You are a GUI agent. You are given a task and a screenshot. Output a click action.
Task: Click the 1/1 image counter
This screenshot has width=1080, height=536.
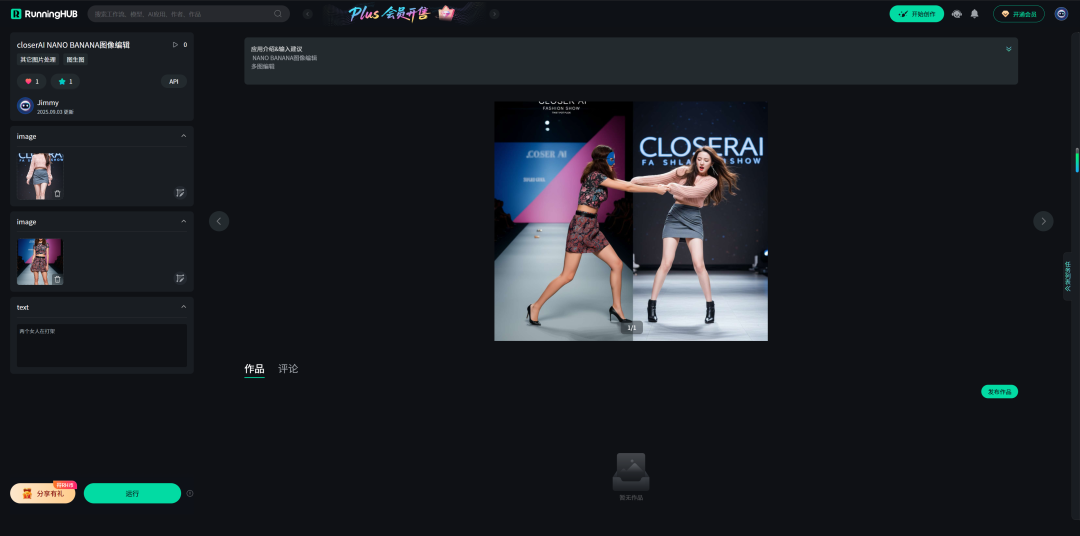click(x=632, y=328)
